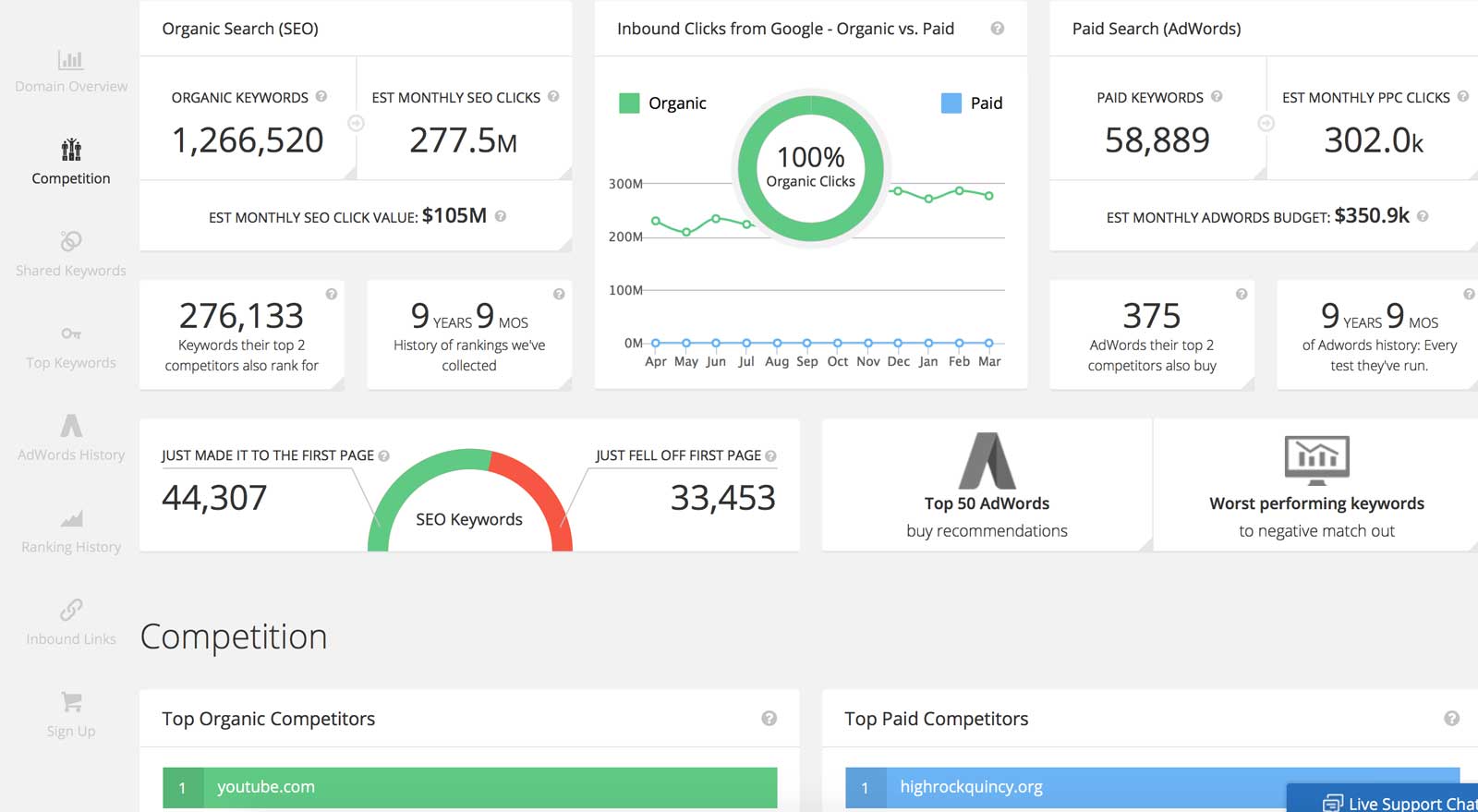The width and height of the screenshot is (1478, 812).
Task: Click help icon for Top Organic Competitors
Action: click(769, 719)
